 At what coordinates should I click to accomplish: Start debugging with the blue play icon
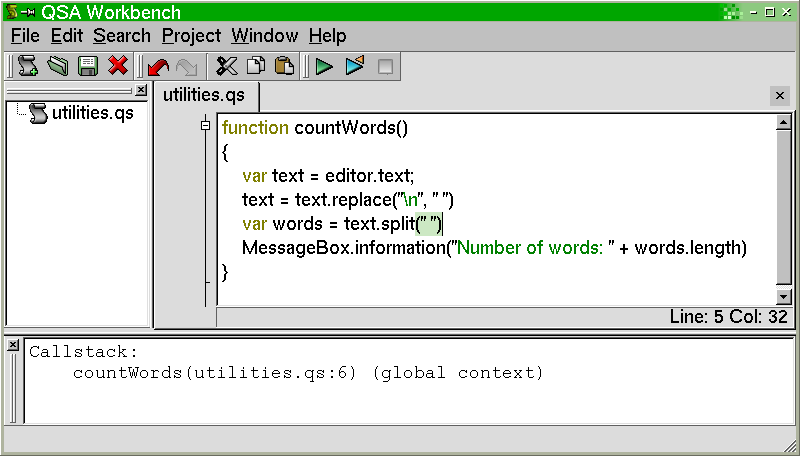pyautogui.click(x=355, y=65)
